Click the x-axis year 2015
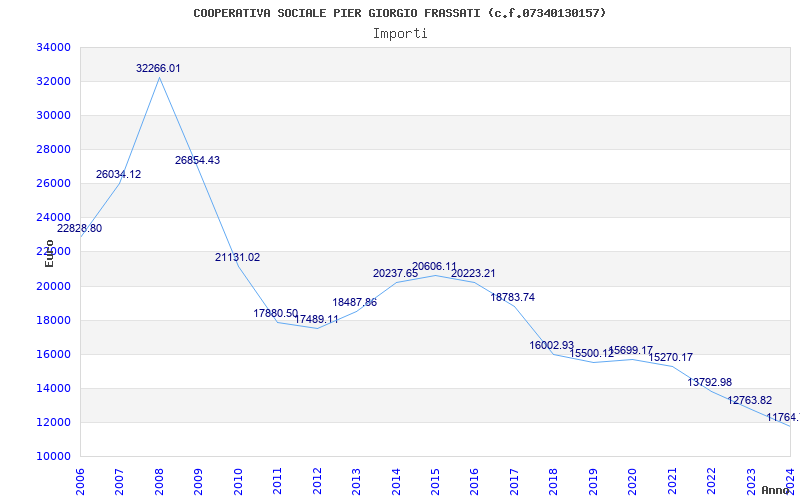The width and height of the screenshot is (800, 500). click(435, 481)
